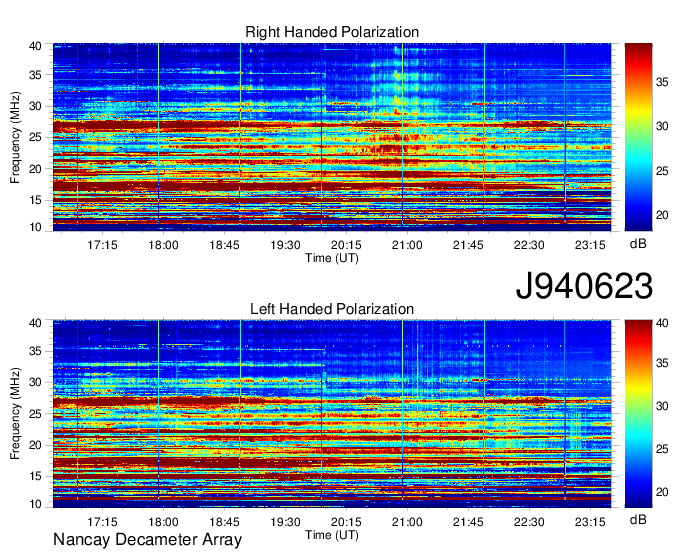680x552 pixels.
Task: Click the 35 MHz tick label on the Right Handed plot
Action: click(35, 75)
